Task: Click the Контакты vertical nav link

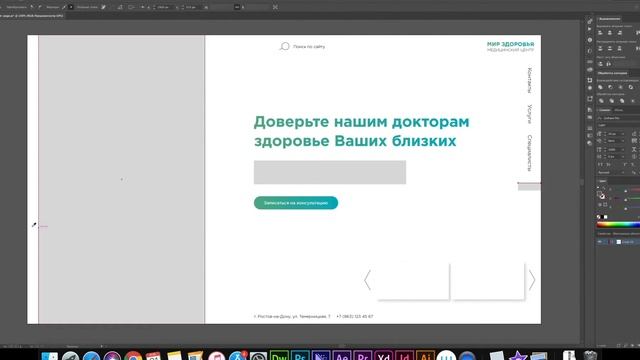Action: click(529, 80)
